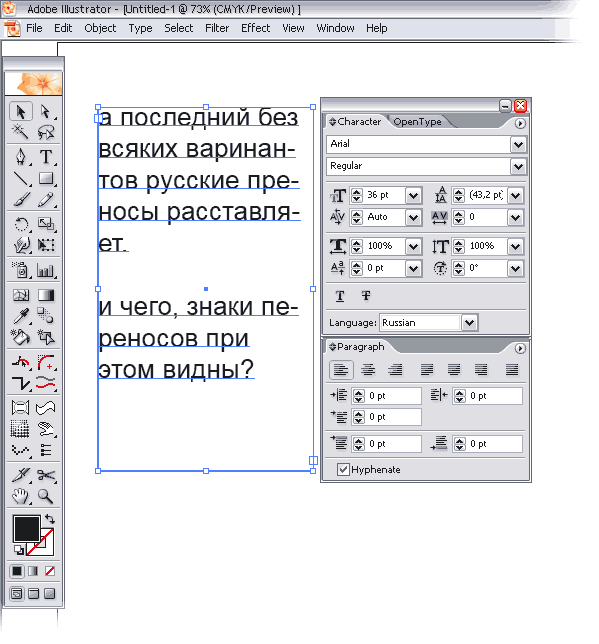Select the Type tool

46,157
